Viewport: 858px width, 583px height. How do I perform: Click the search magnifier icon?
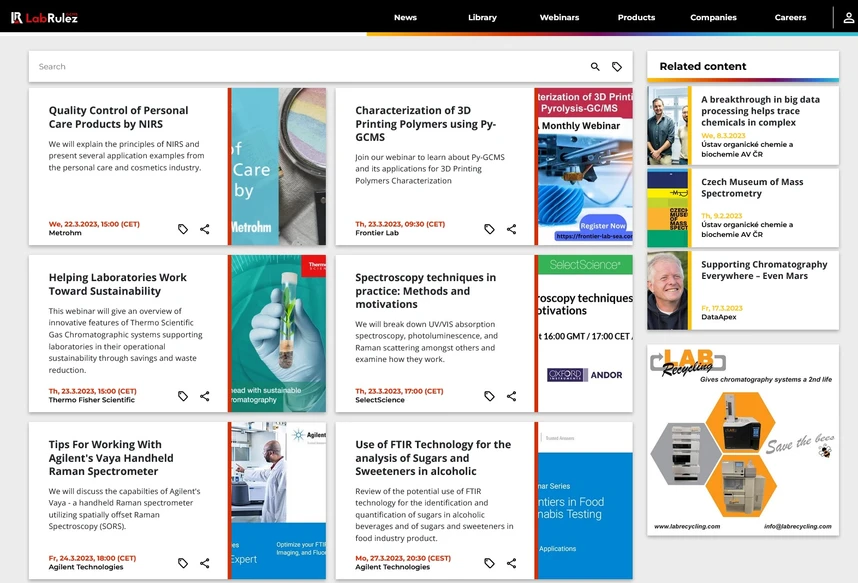[x=595, y=67]
